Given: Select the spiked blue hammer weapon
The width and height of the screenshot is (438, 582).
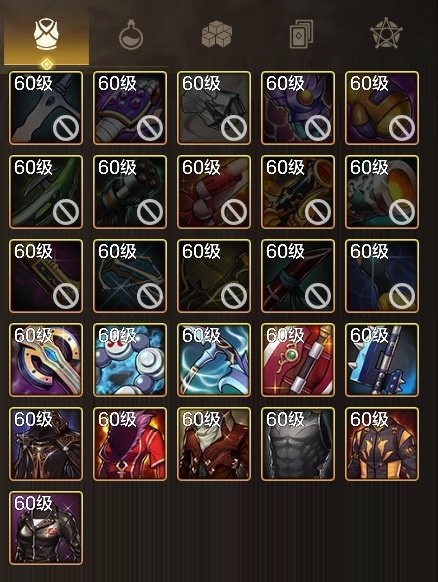Looking at the screenshot, I should 382,360.
